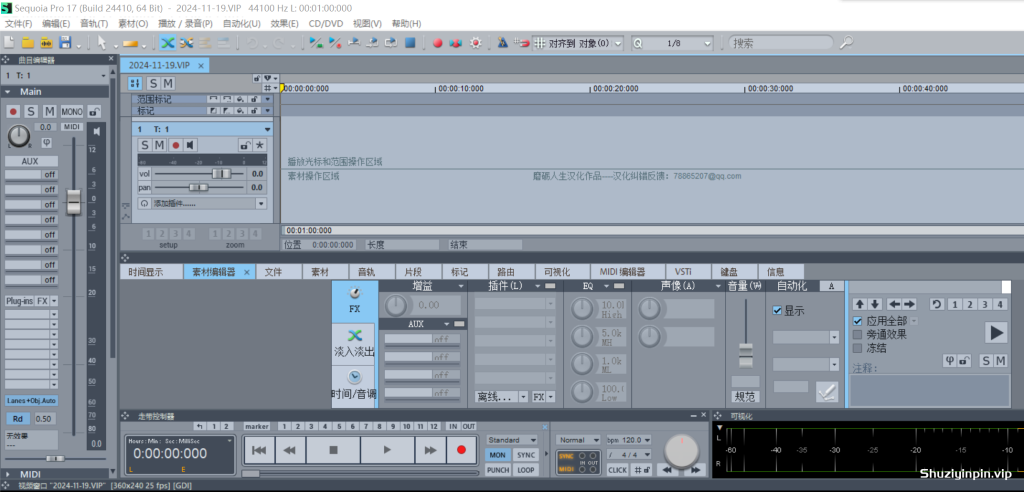Click the SYNC button beside MON

coord(526,455)
